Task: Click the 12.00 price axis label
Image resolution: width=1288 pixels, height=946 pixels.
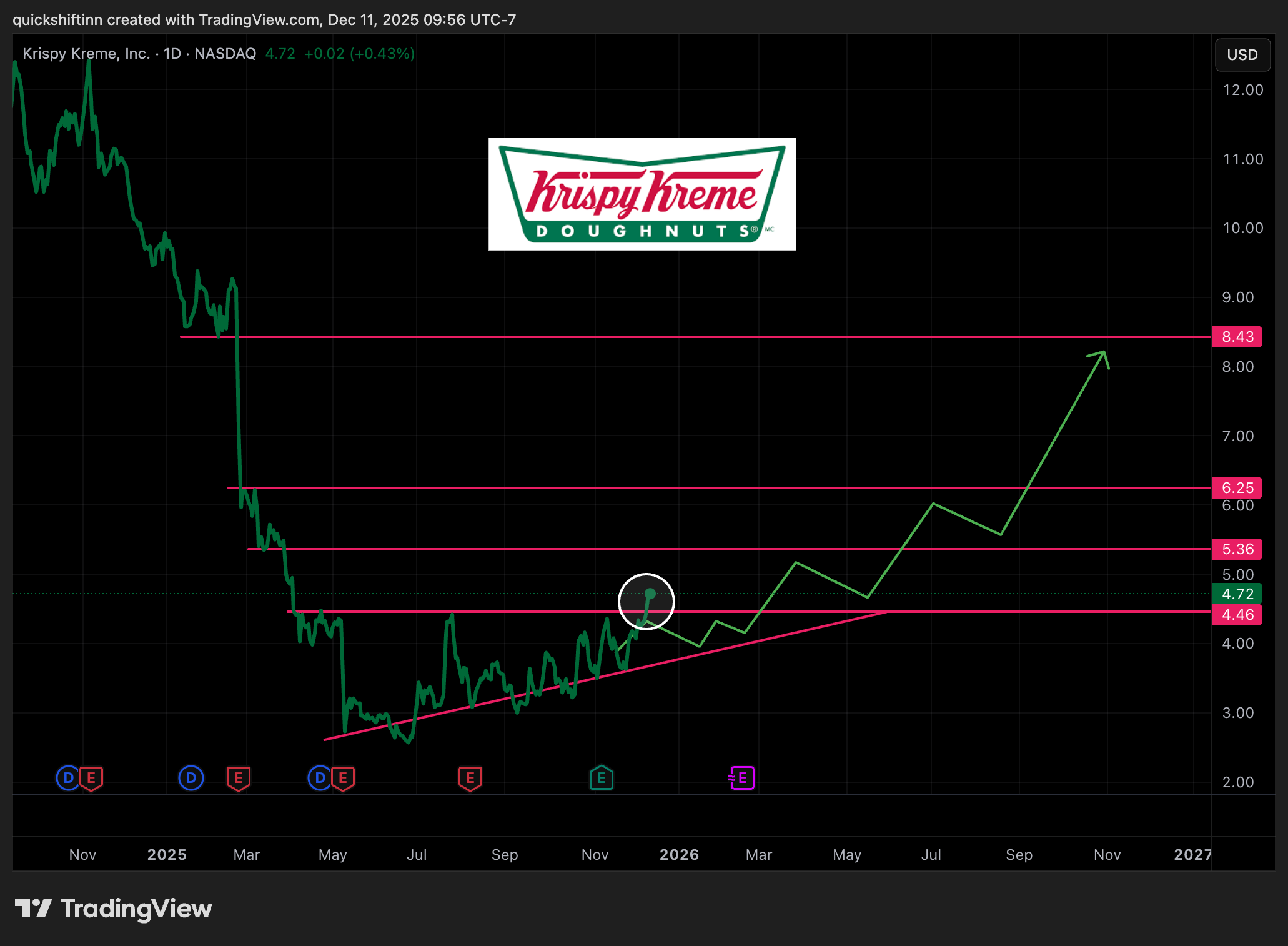Action: tap(1242, 90)
